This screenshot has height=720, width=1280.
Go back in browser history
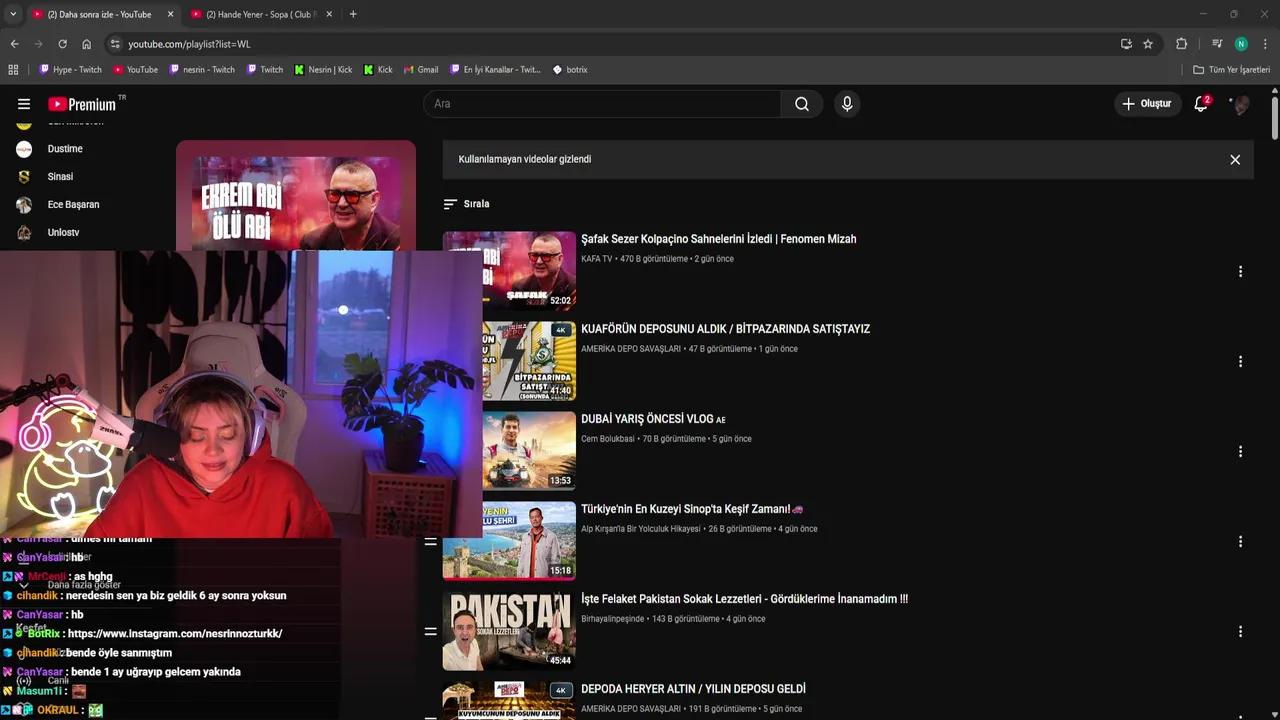14,44
